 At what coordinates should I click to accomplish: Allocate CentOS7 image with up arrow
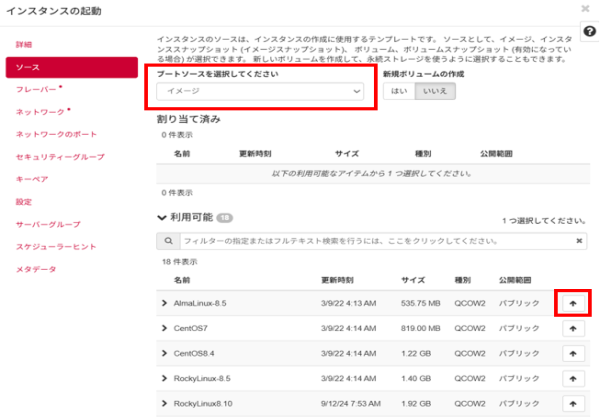[573, 328]
